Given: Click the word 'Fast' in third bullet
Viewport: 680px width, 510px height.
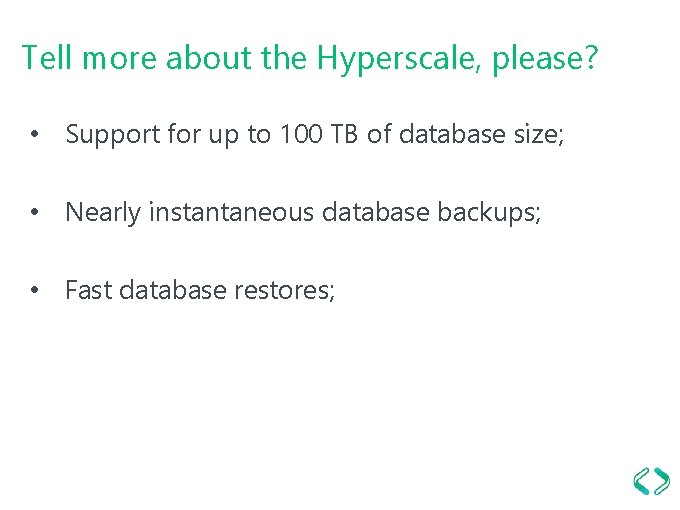Looking at the screenshot, I should [89, 290].
